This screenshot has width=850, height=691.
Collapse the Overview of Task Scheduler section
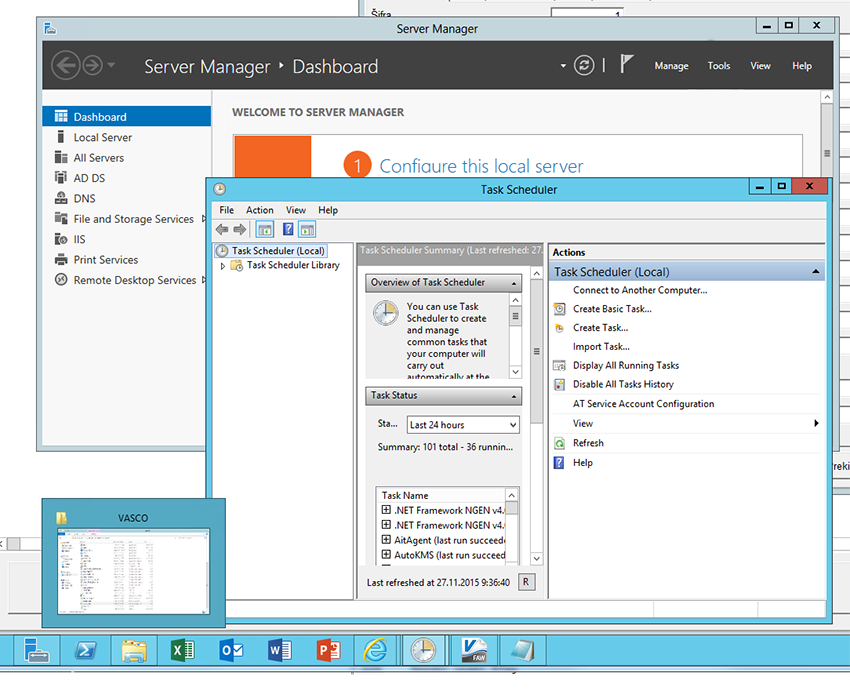pyautogui.click(x=515, y=283)
